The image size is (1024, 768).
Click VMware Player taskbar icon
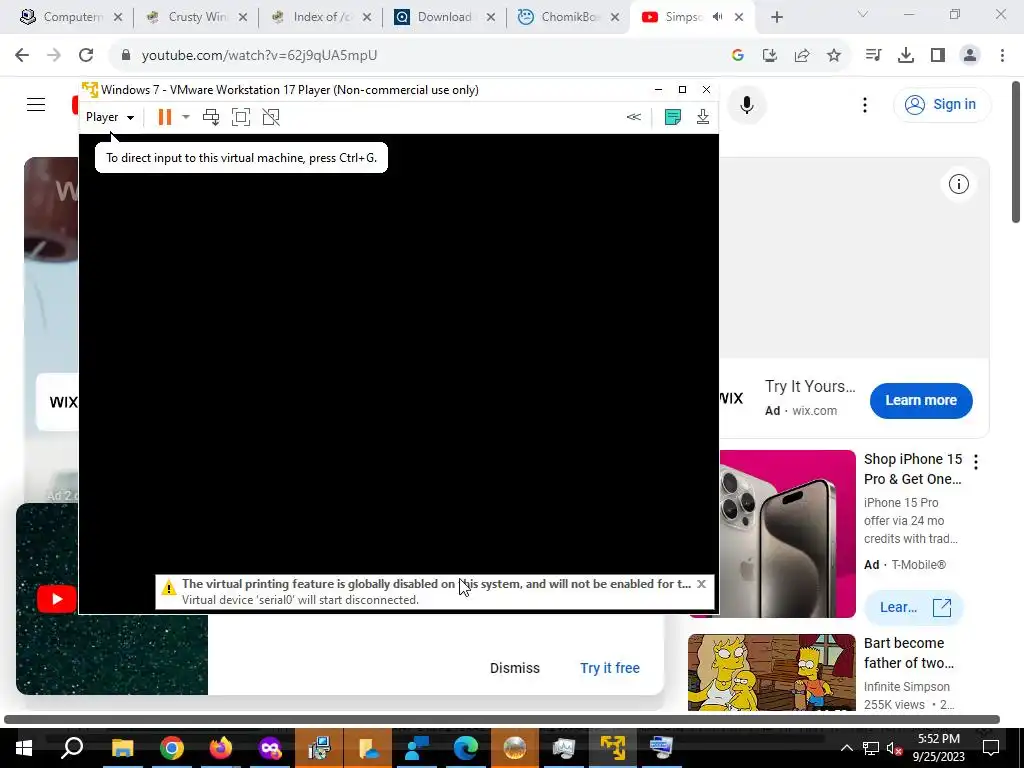pos(612,748)
